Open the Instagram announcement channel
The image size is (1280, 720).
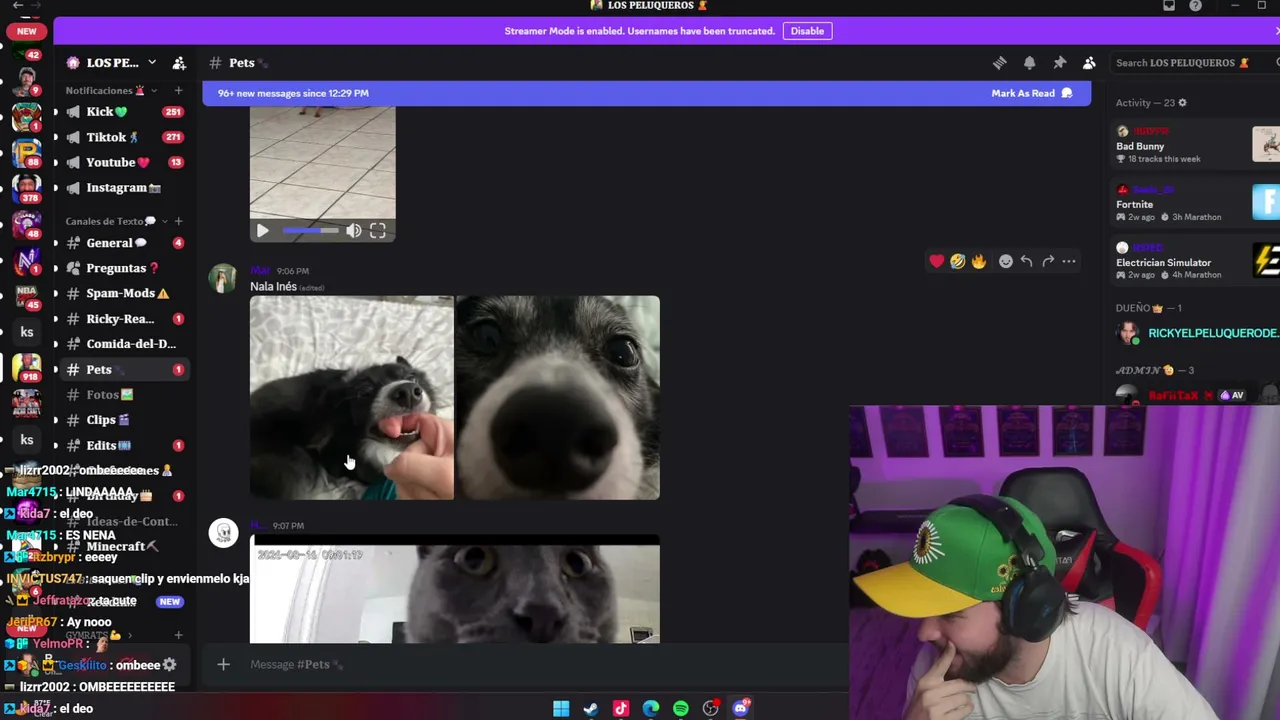(122, 187)
